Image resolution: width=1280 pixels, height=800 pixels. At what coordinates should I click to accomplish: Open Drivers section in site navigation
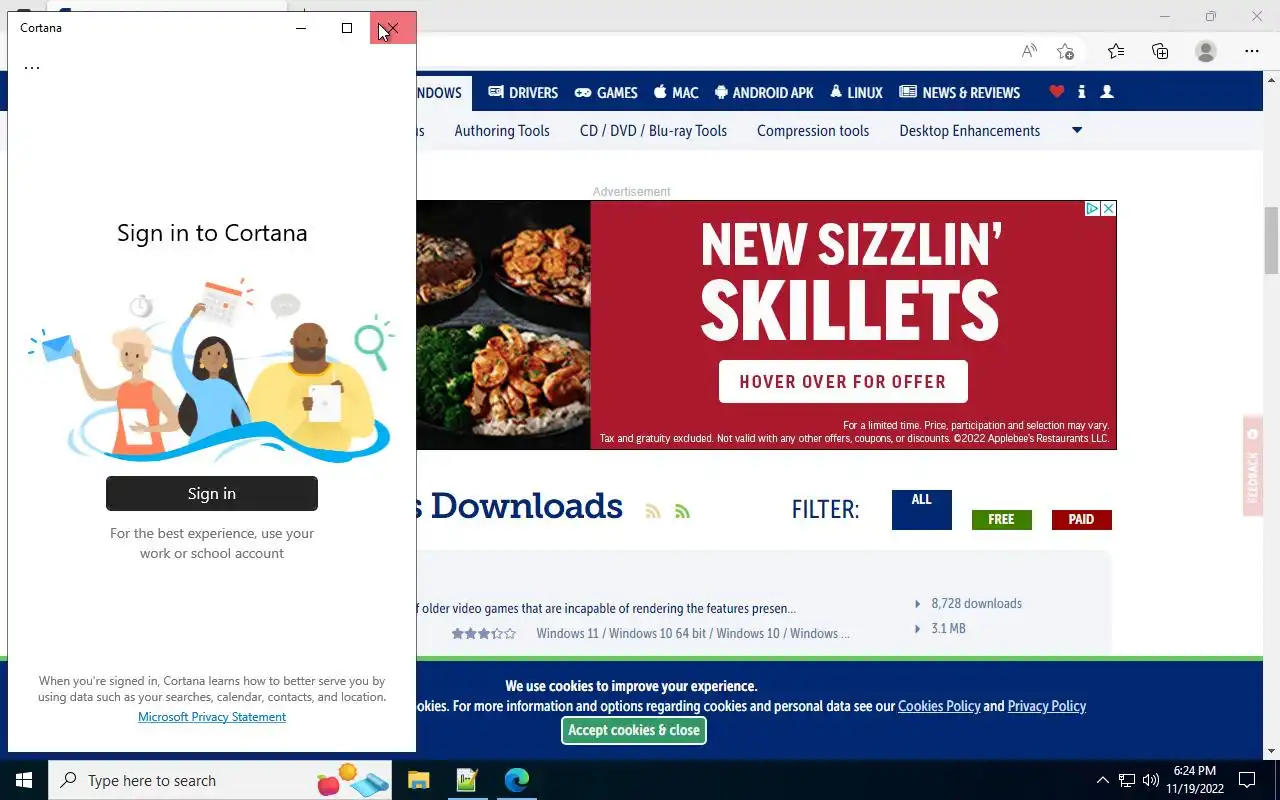523,92
